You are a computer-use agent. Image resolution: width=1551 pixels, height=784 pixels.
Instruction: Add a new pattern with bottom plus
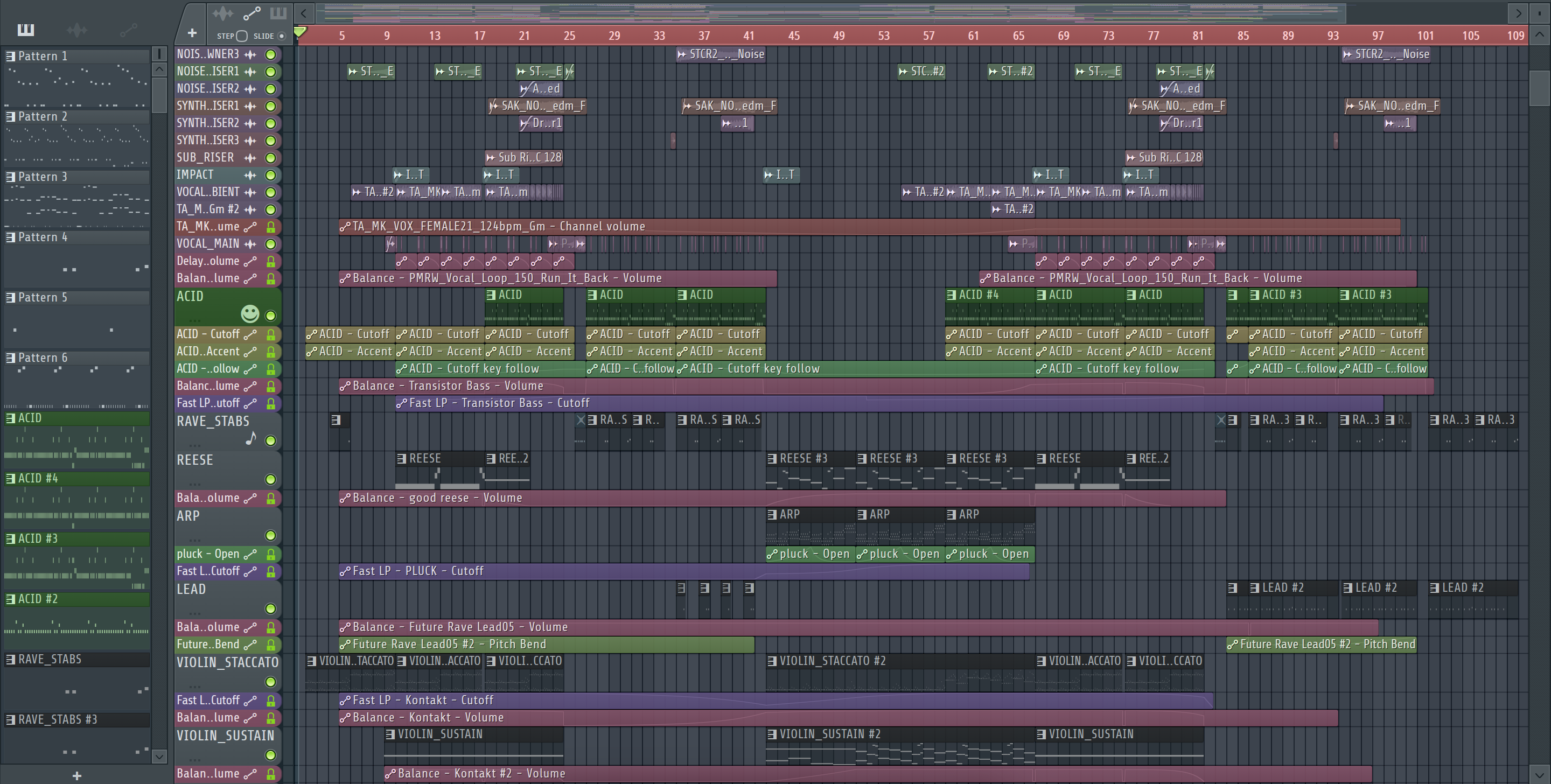click(x=76, y=775)
